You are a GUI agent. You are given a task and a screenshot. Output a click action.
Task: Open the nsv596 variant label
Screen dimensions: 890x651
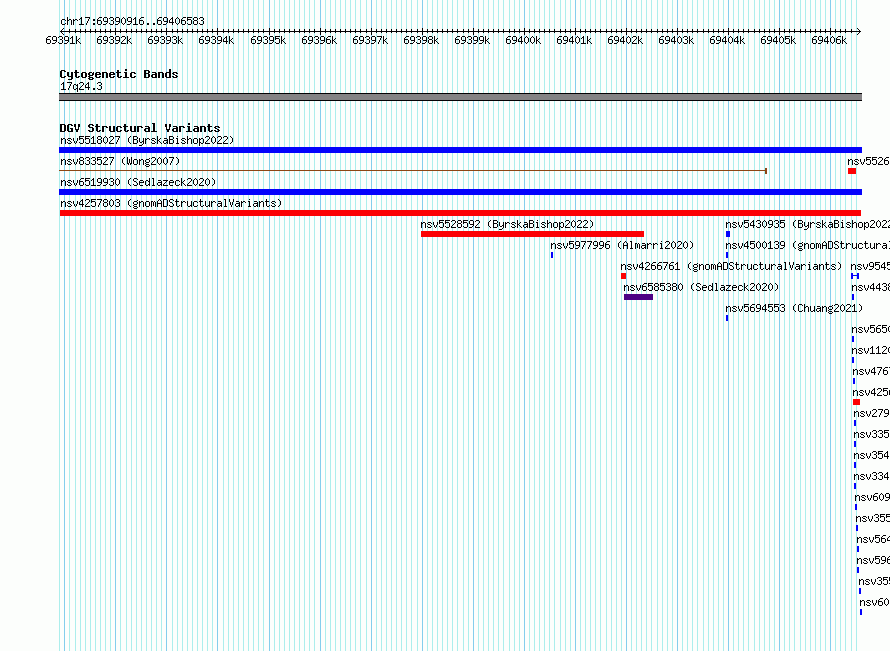click(x=873, y=560)
